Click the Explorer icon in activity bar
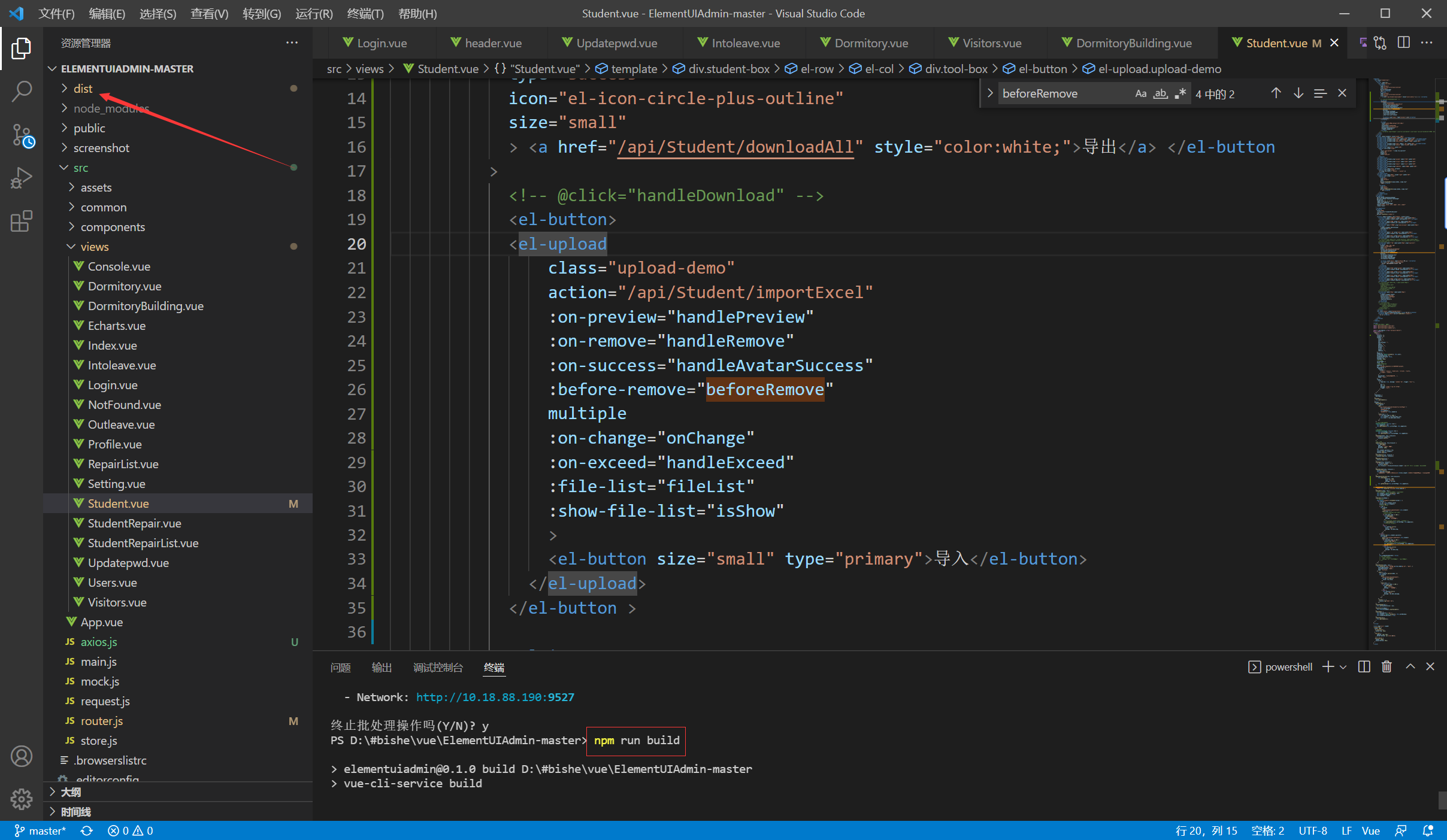The width and height of the screenshot is (1447, 840). click(x=22, y=47)
